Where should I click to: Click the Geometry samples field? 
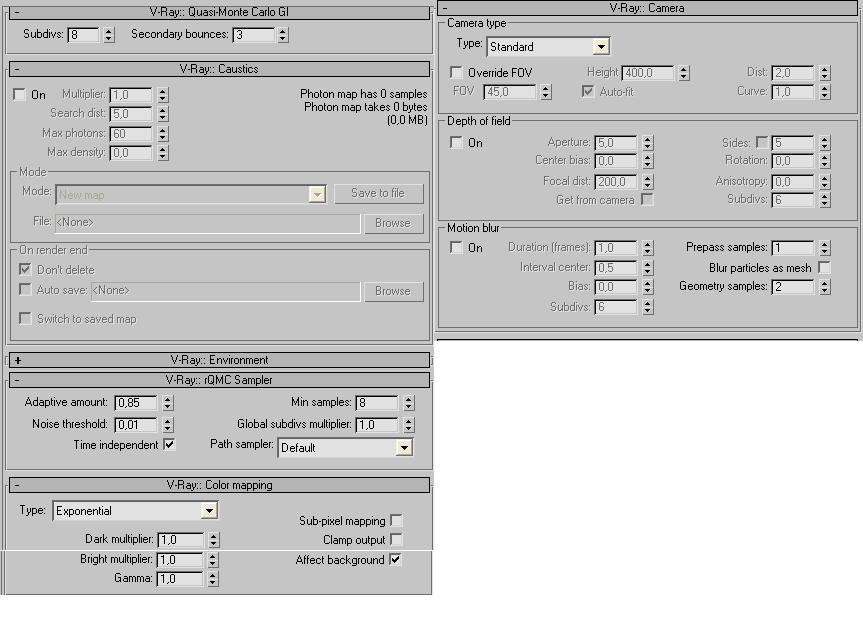click(793, 287)
